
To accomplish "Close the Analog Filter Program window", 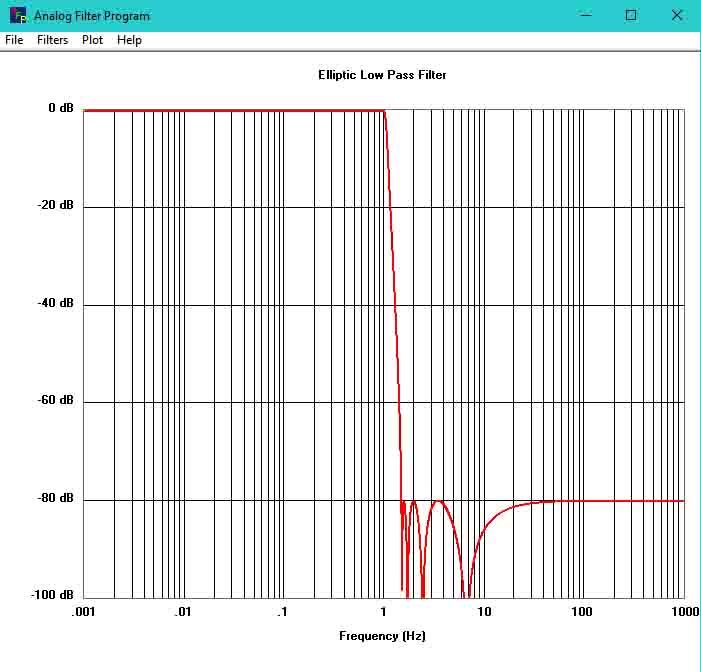I will pyautogui.click(x=677, y=15).
